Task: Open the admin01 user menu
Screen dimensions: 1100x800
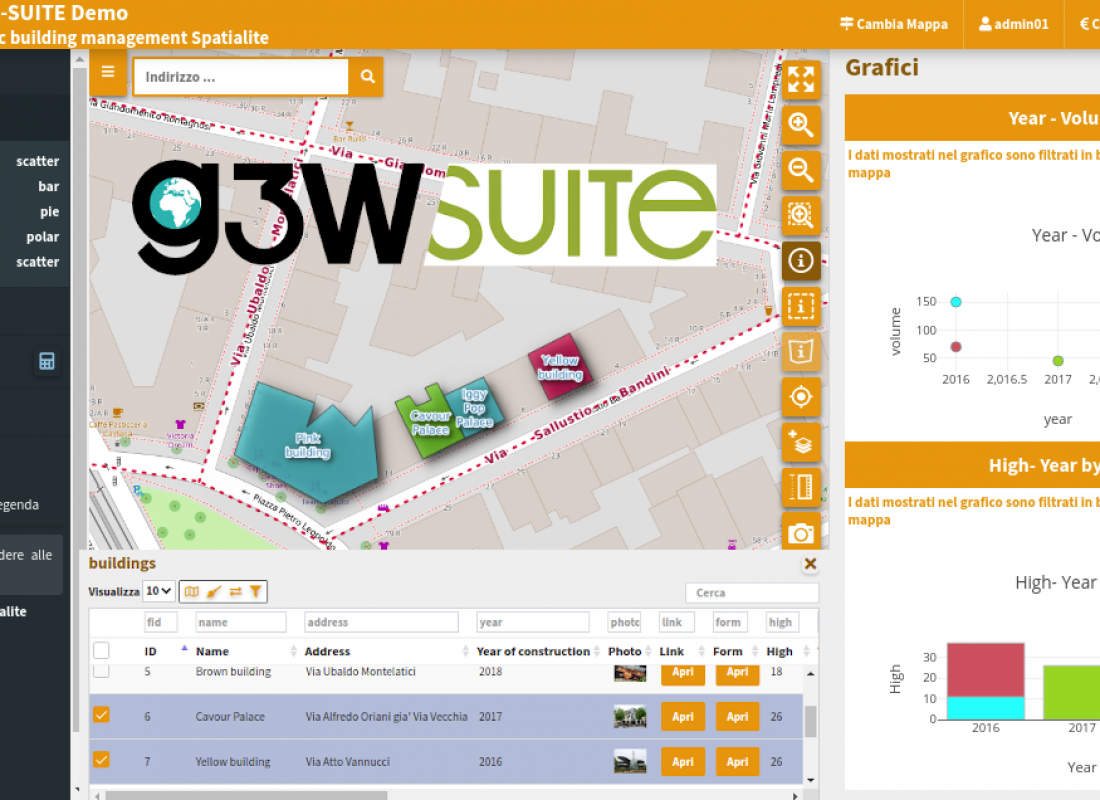Action: [x=1014, y=24]
